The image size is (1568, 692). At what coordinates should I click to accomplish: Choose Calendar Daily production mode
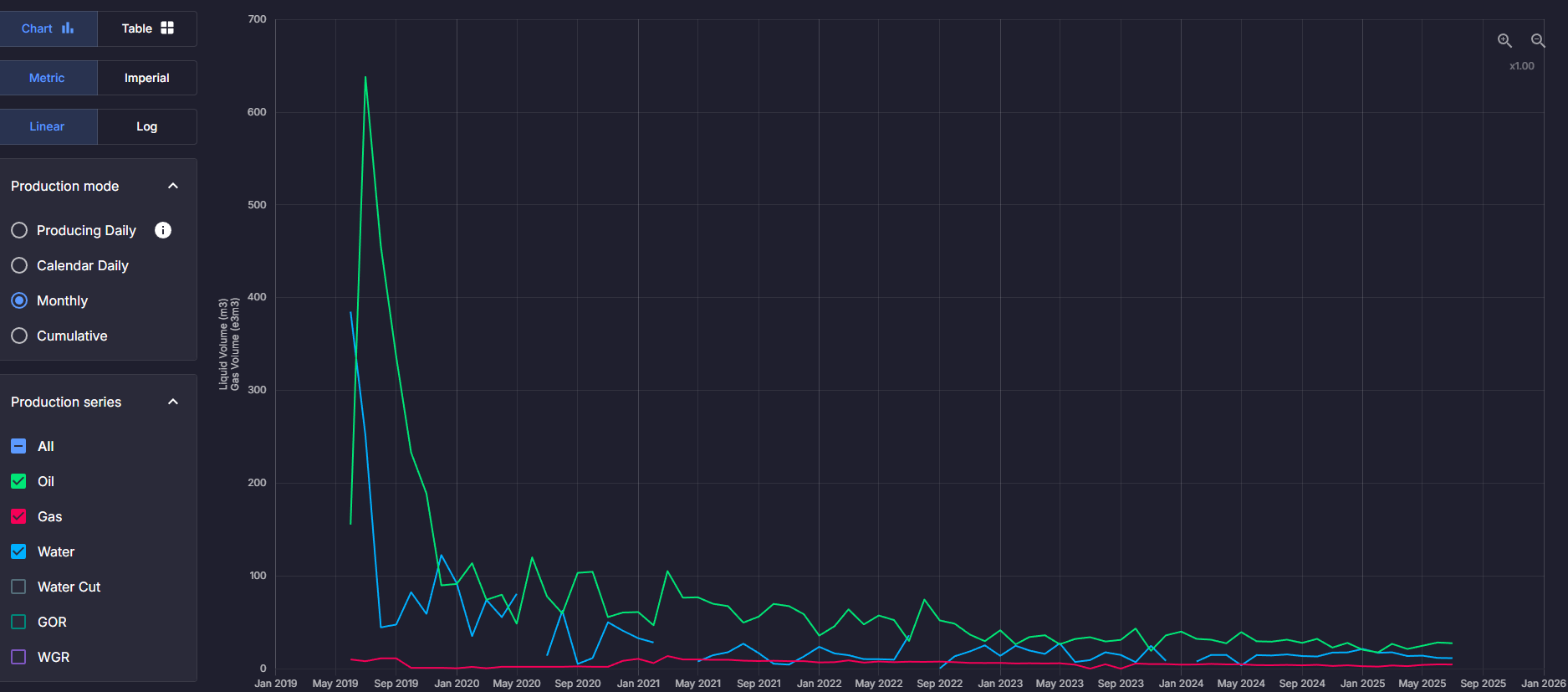pyautogui.click(x=19, y=265)
